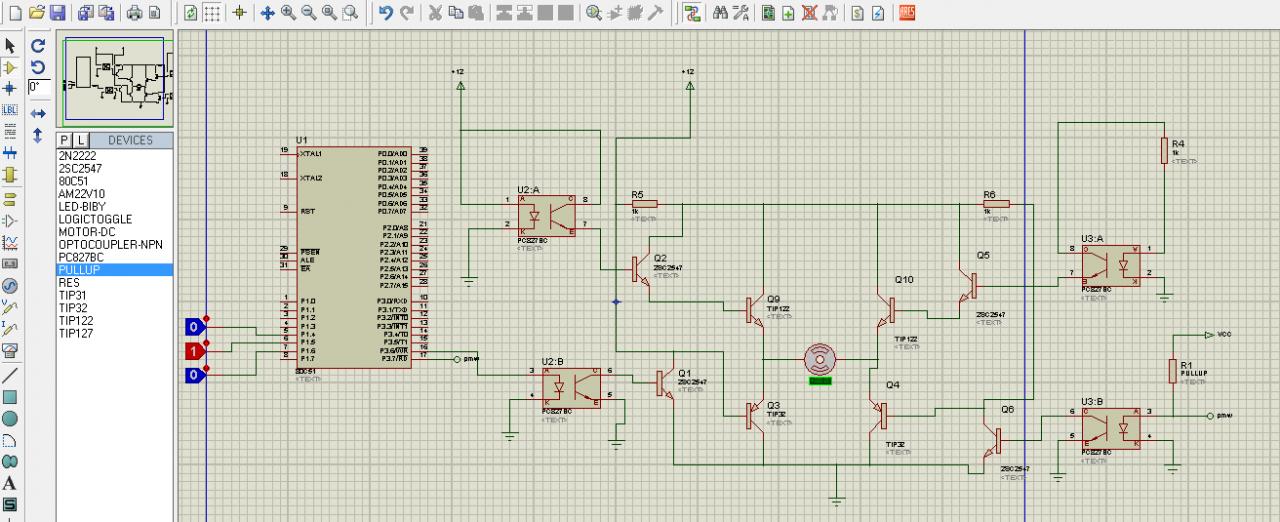Rotate clockwise using the rotate icon
The width and height of the screenshot is (1280, 522).
pyautogui.click(x=38, y=46)
